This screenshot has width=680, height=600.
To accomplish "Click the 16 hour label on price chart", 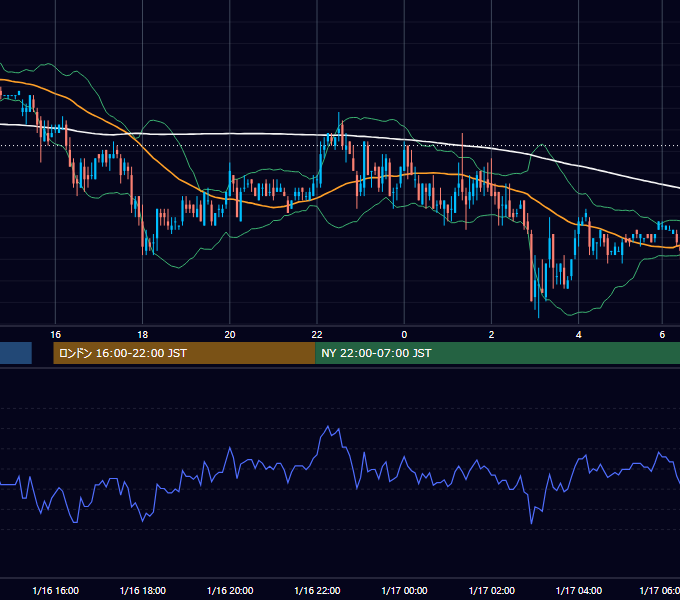I will pos(56,335).
